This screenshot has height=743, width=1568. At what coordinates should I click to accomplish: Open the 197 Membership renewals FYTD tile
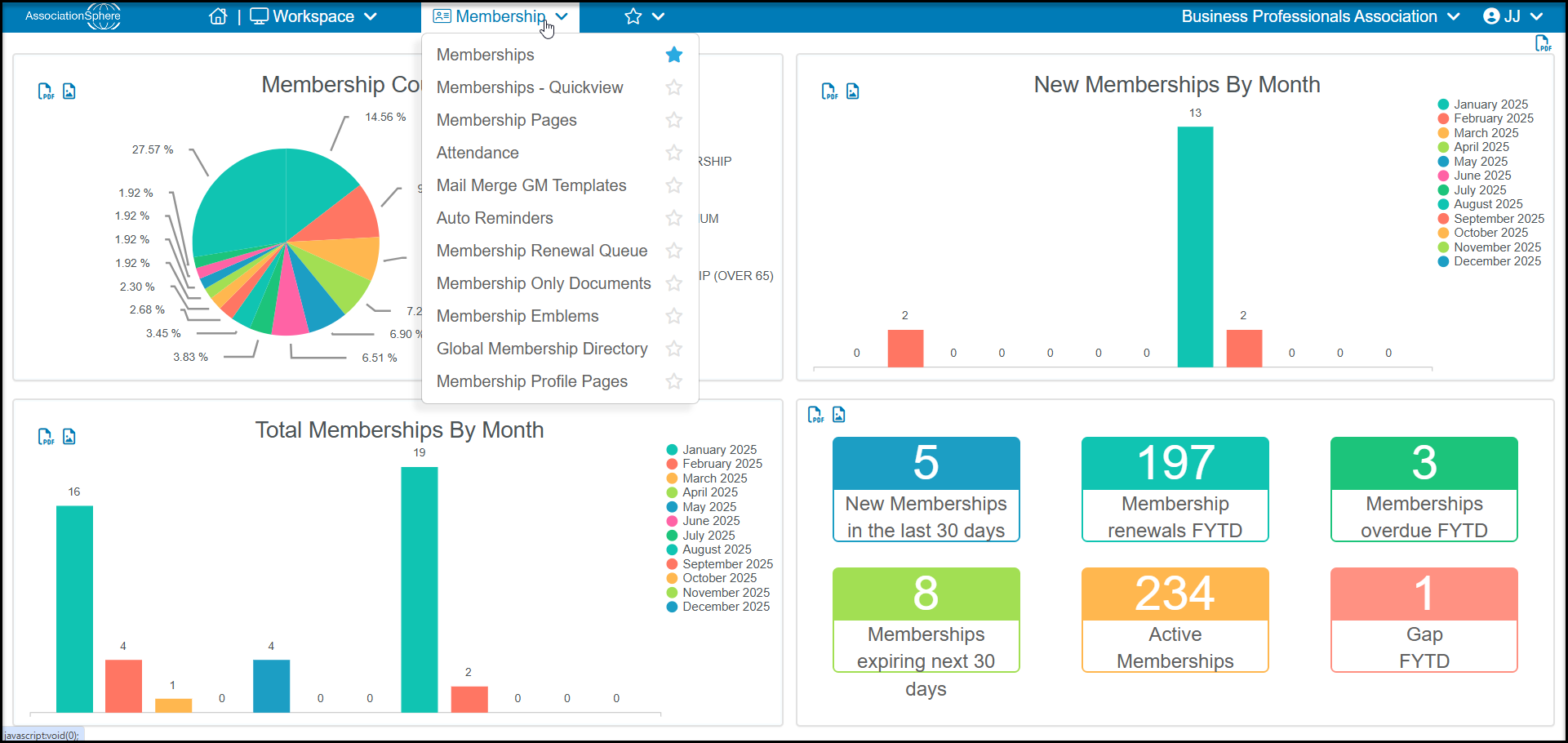1175,489
